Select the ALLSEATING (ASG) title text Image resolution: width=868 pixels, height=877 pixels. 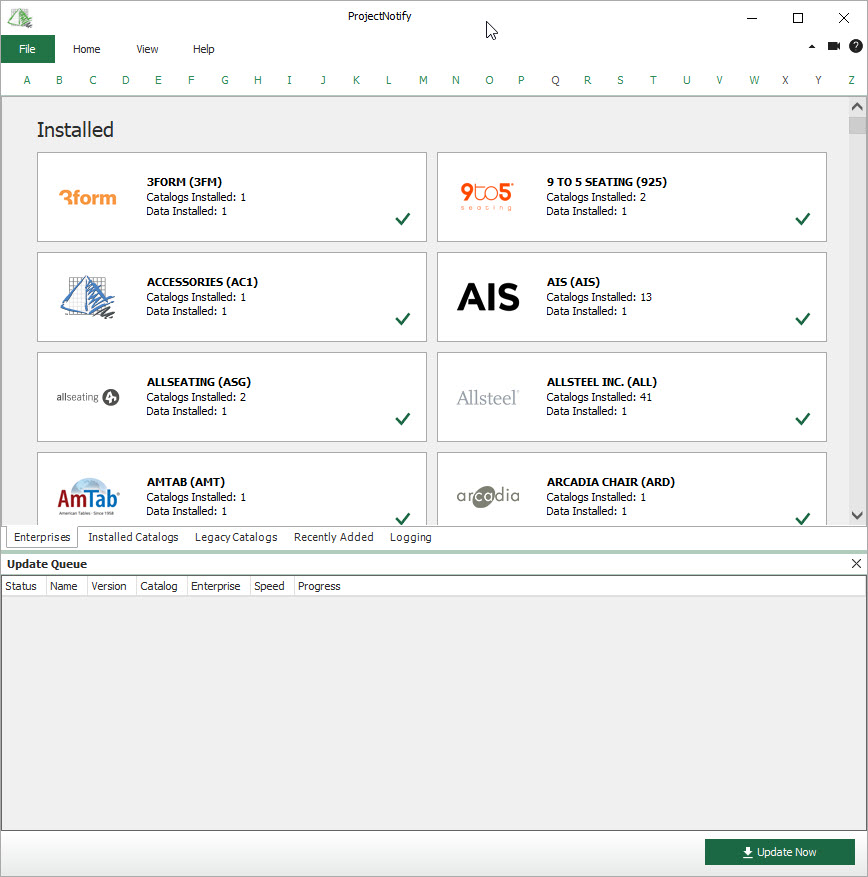[199, 382]
